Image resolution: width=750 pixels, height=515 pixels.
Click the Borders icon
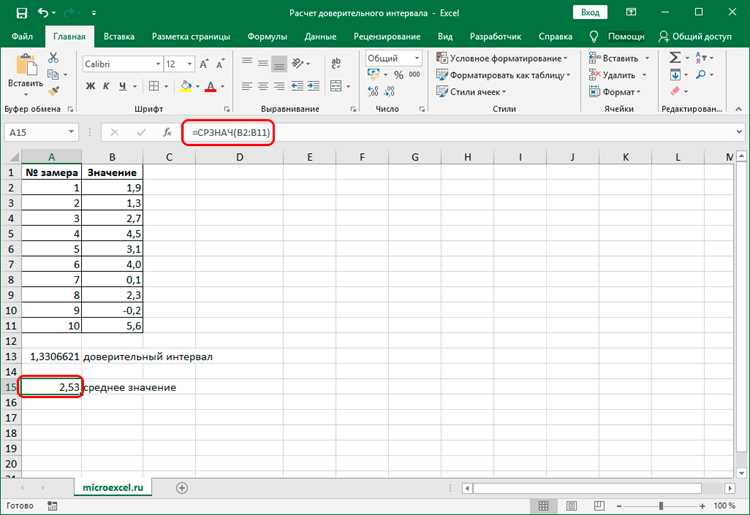[154, 86]
